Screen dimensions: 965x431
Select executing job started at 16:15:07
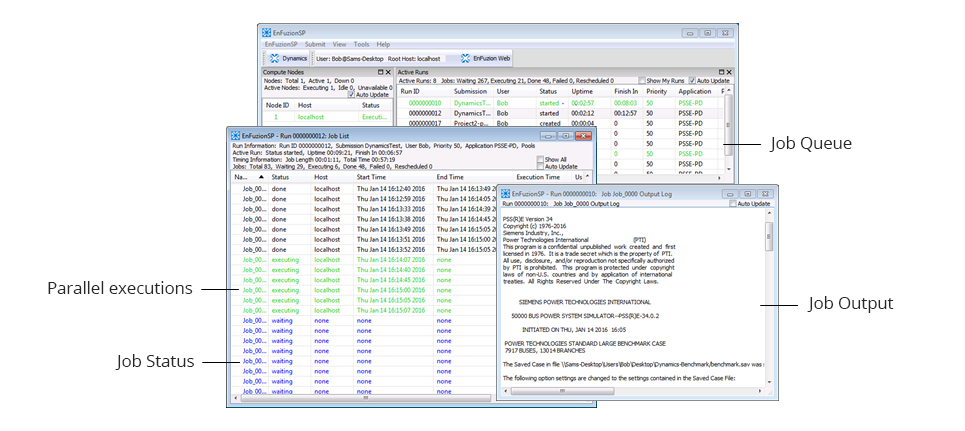pos(364,310)
